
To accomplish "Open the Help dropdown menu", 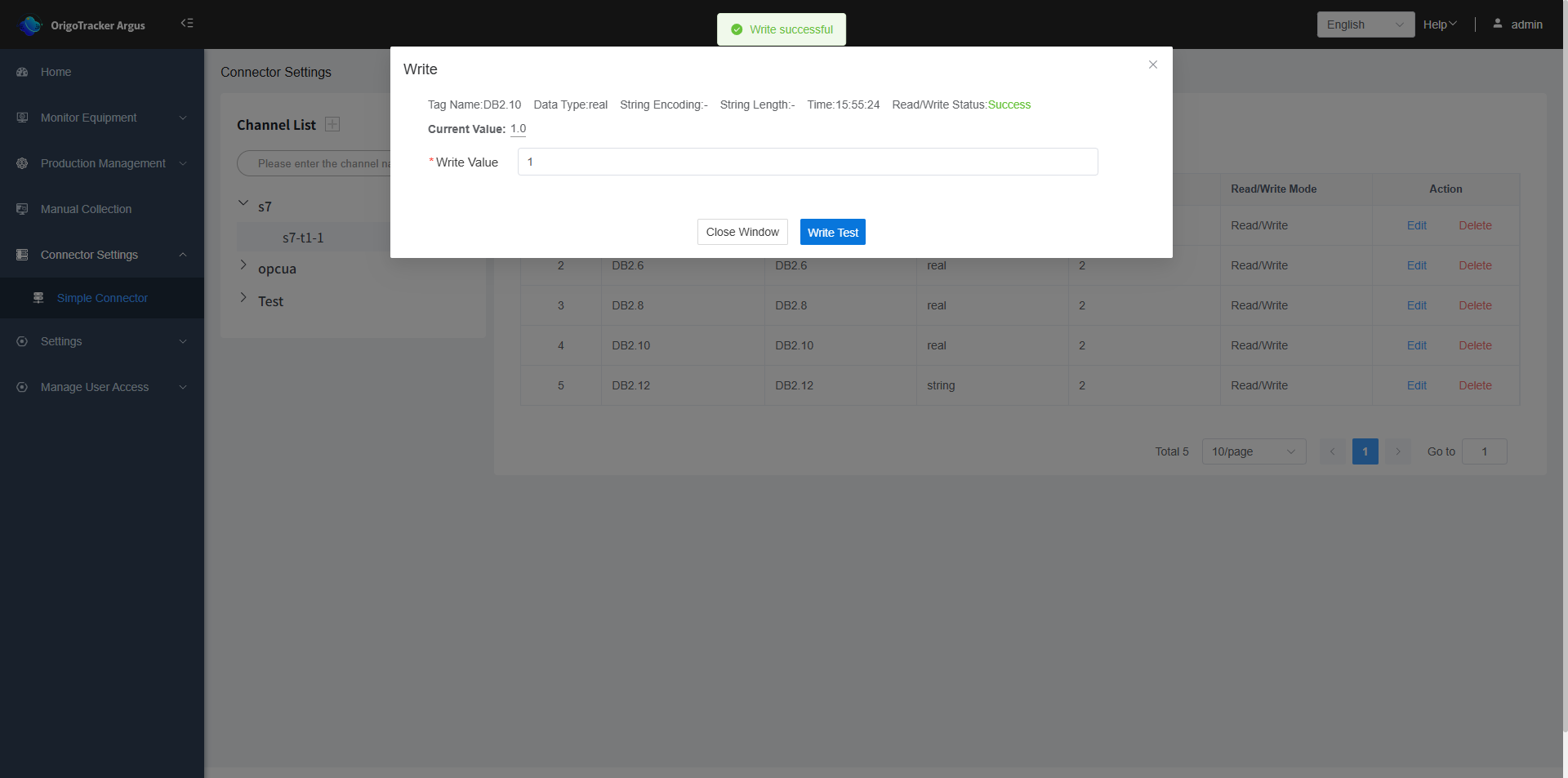I will pyautogui.click(x=1439, y=24).
